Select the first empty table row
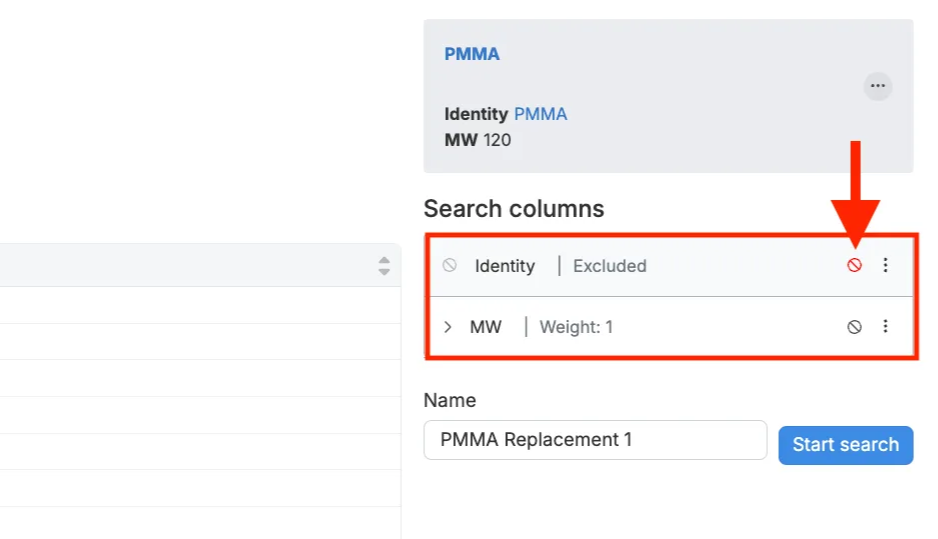The image size is (938, 539). pos(200,305)
